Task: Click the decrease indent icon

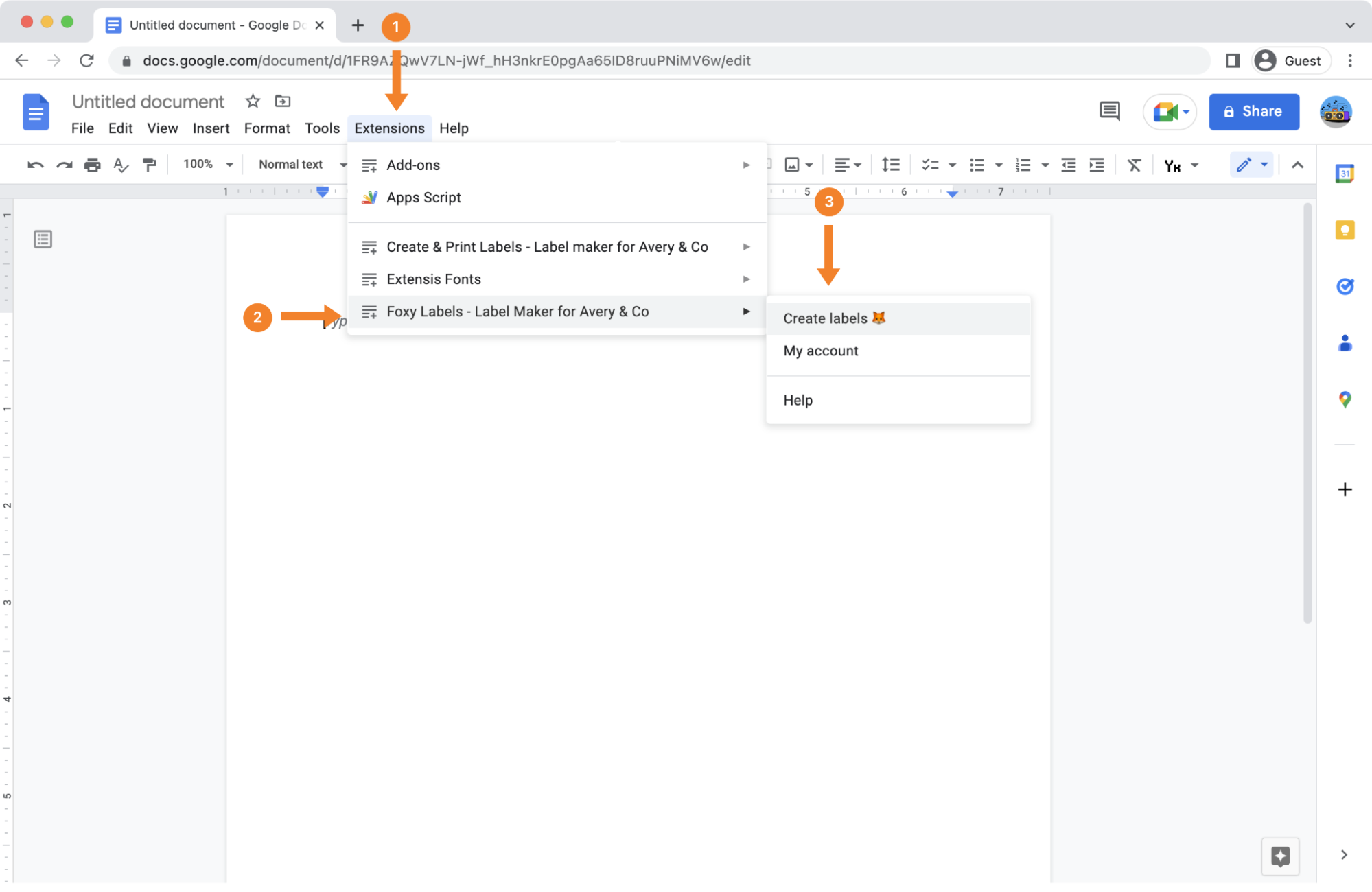Action: click(x=1068, y=165)
